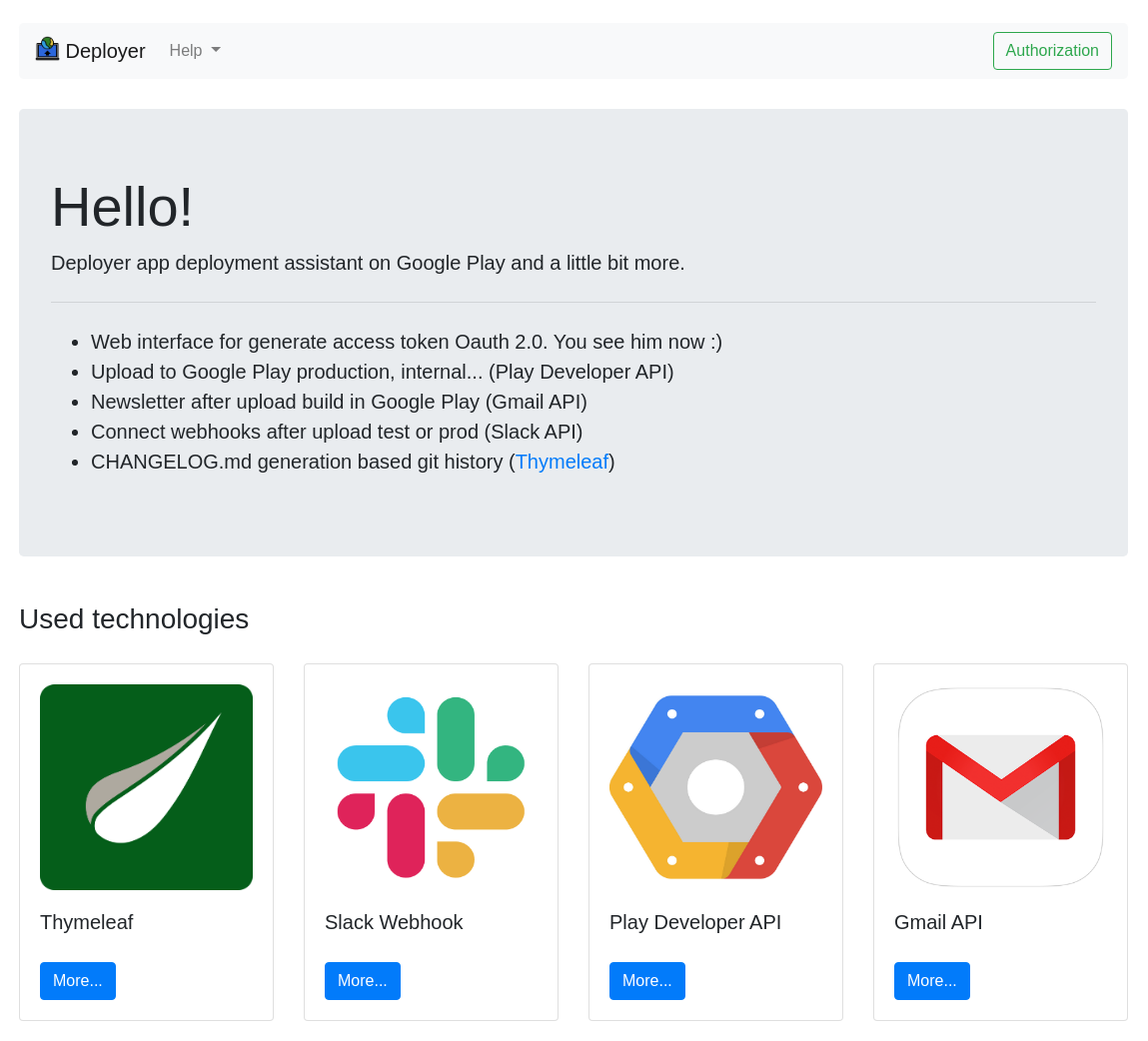1148x1041 pixels.
Task: Click More... under Thymeleaf
Action: [x=77, y=980]
